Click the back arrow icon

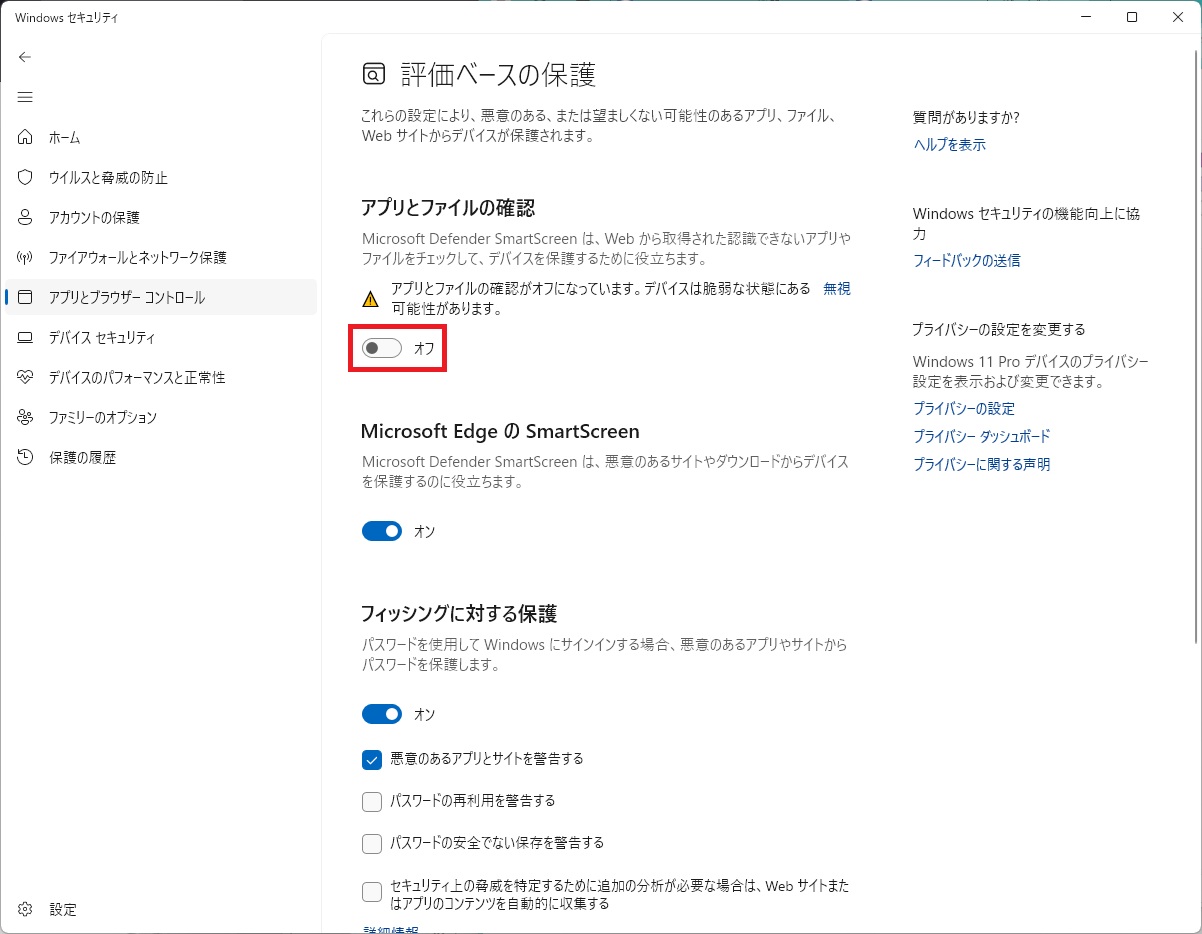click(x=25, y=57)
